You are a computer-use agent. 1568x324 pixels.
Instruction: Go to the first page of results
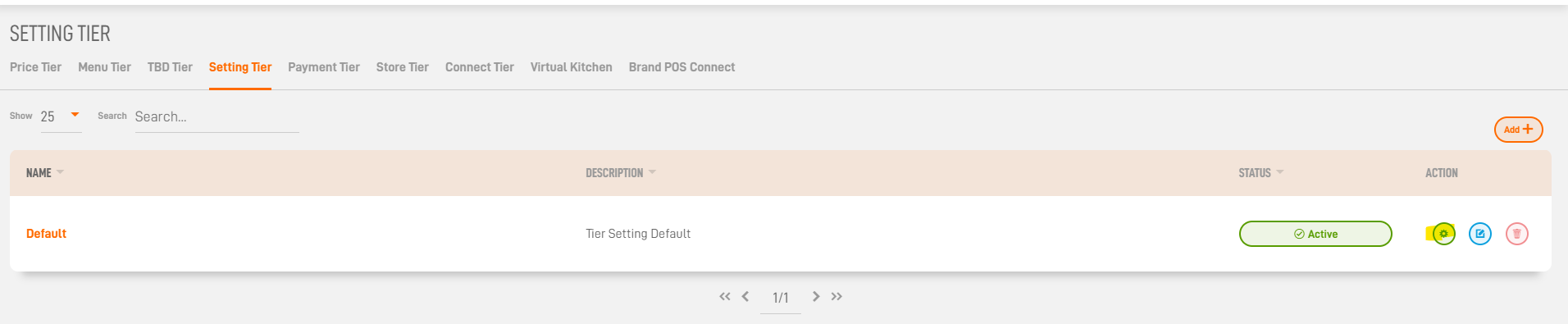point(725,296)
